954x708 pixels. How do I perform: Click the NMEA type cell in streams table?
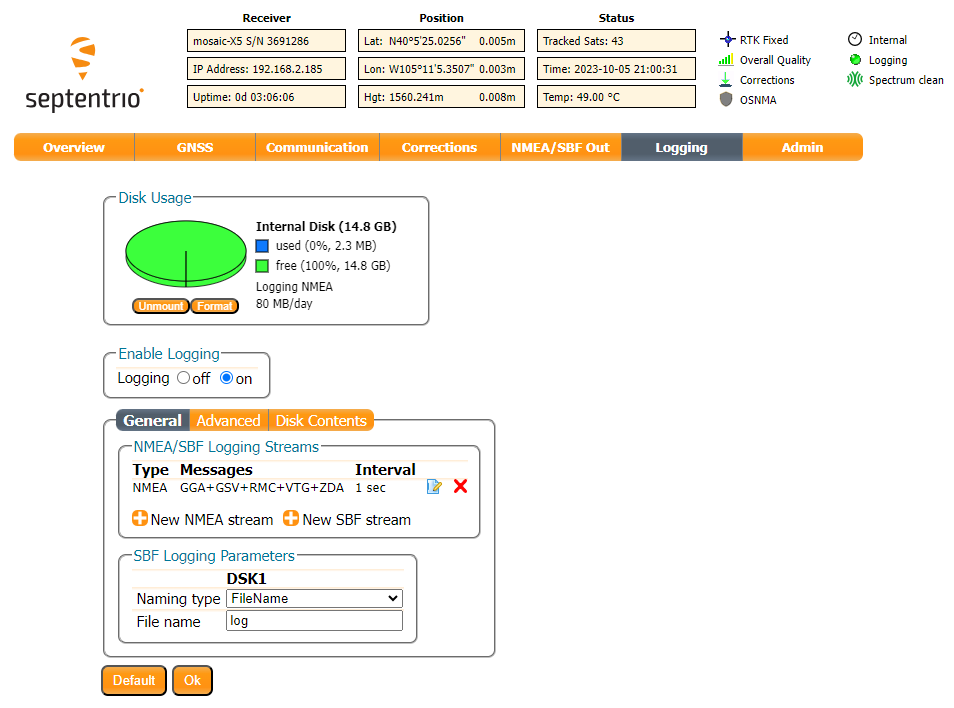(x=150, y=488)
